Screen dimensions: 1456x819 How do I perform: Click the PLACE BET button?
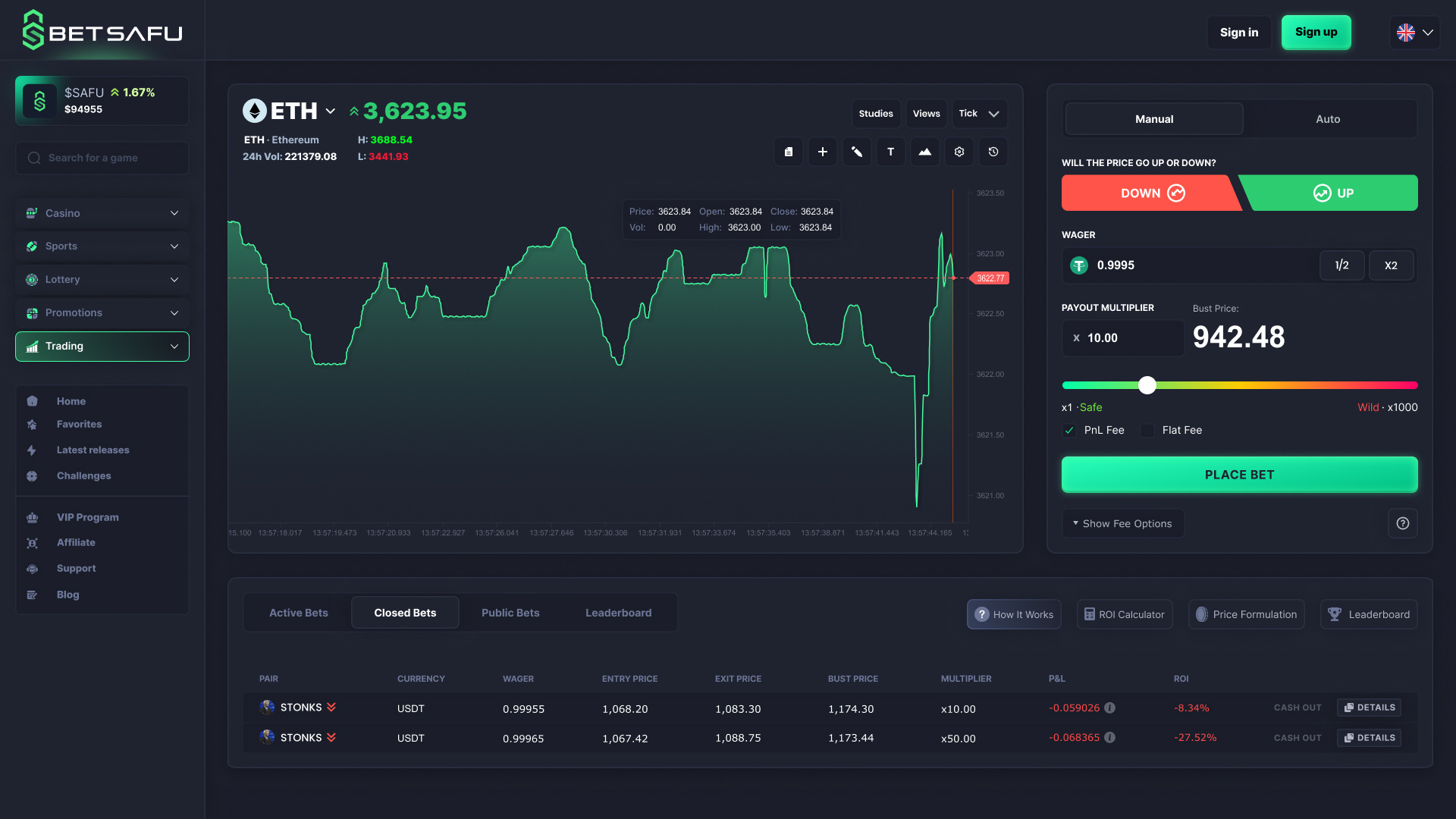coord(1239,474)
